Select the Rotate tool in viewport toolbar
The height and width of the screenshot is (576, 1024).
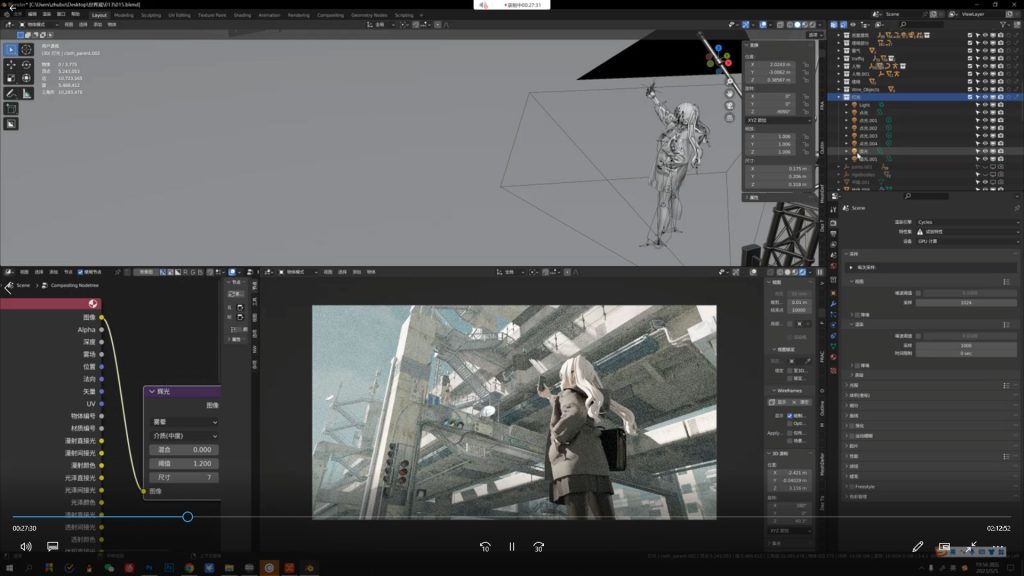[26, 64]
